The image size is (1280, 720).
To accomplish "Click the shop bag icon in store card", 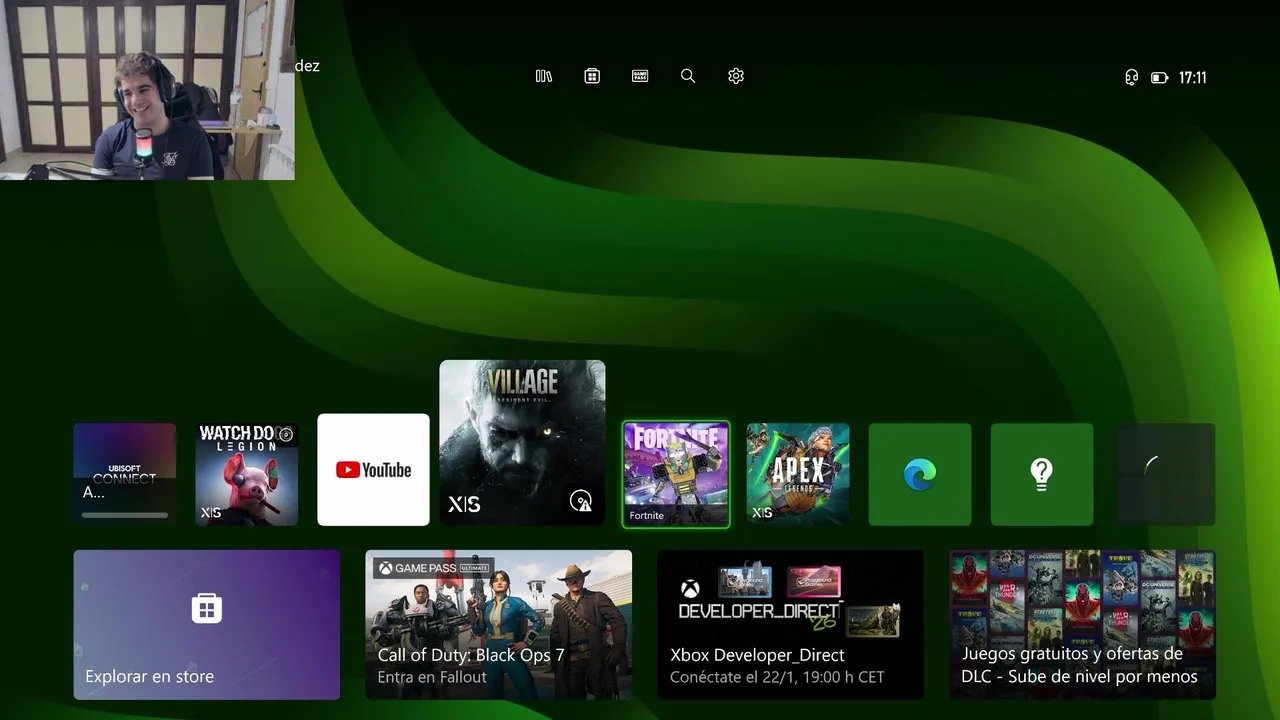I will pyautogui.click(x=207, y=608).
